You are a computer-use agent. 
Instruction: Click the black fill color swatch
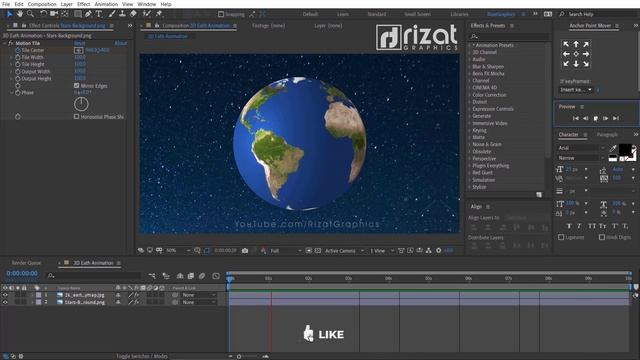pyautogui.click(x=624, y=150)
